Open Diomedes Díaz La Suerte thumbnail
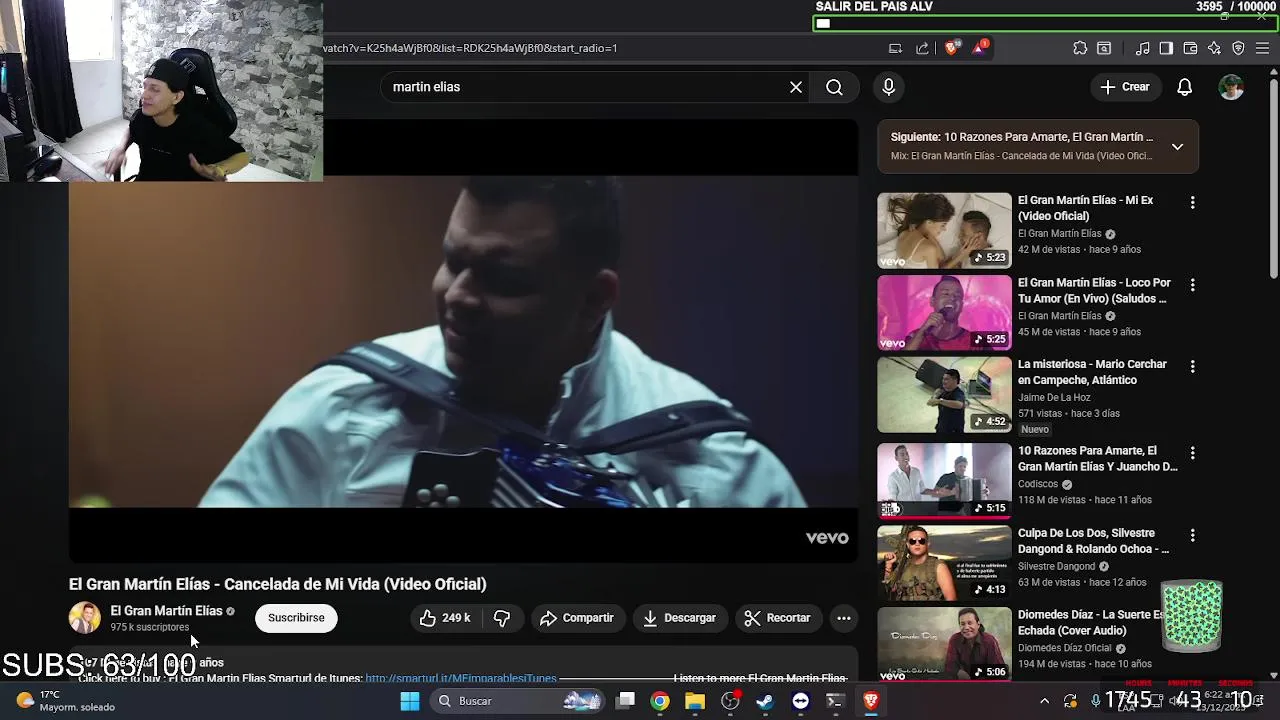The height and width of the screenshot is (720, 1280). point(944,645)
